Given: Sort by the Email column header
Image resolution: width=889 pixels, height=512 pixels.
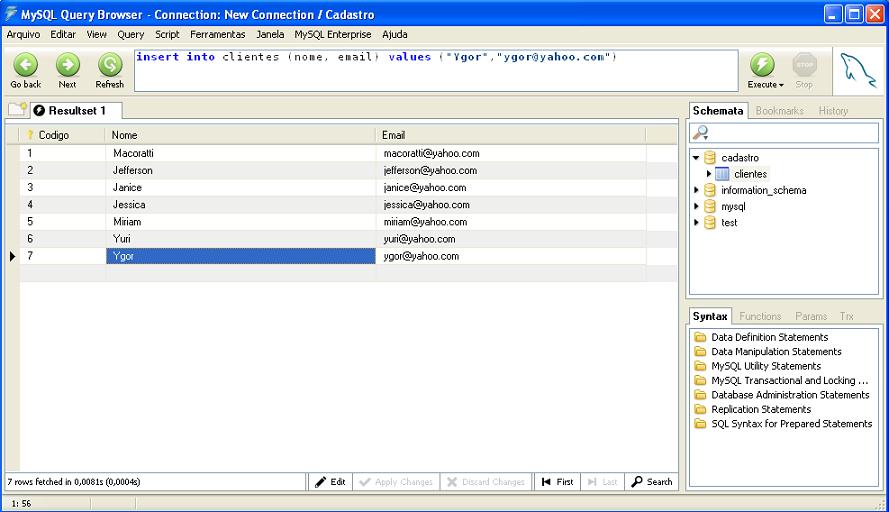Looking at the screenshot, I should pos(510,135).
